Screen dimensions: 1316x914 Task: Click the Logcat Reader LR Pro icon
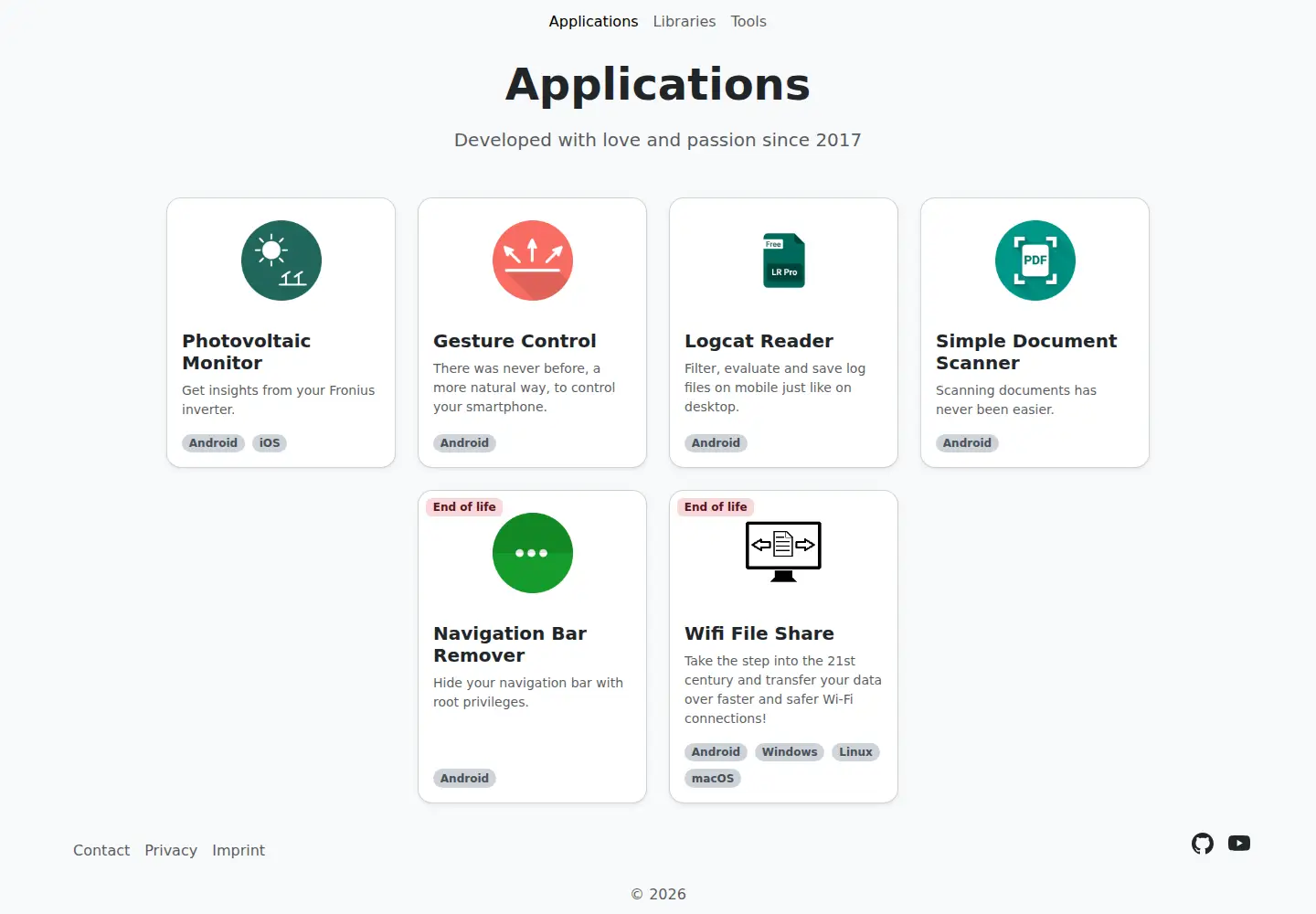pyautogui.click(x=784, y=260)
